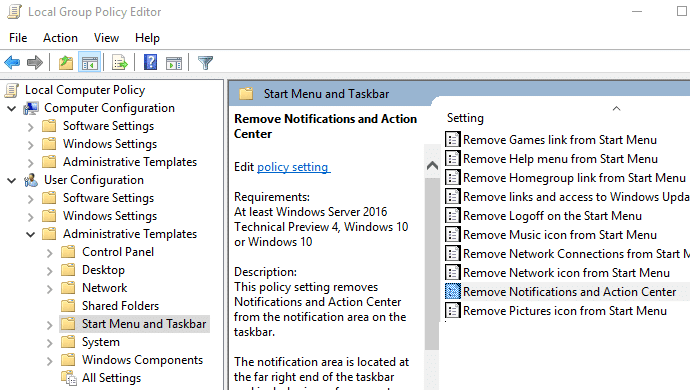Collapse the Computer Configuration node
The width and height of the screenshot is (690, 390).
click(x=11, y=108)
